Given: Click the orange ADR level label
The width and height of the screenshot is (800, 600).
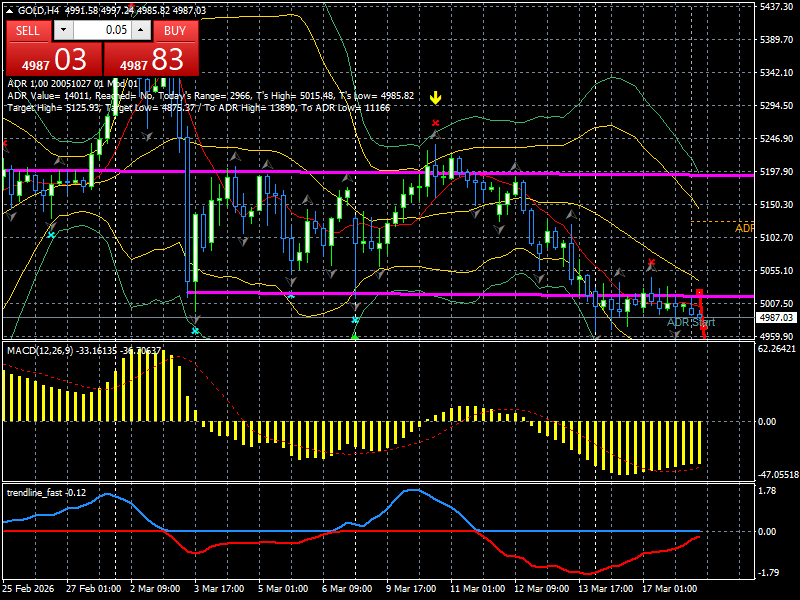Looking at the screenshot, I should [x=744, y=228].
